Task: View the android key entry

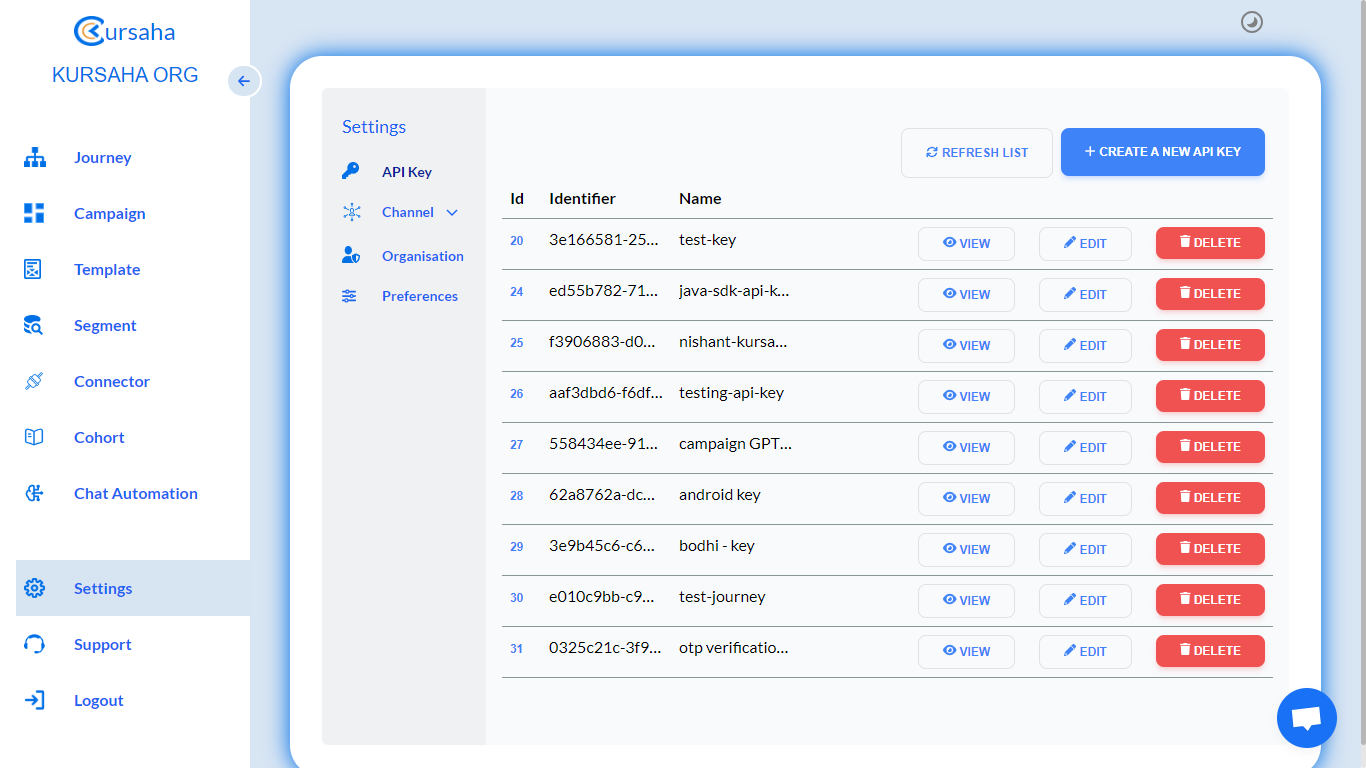Action: [x=966, y=499]
